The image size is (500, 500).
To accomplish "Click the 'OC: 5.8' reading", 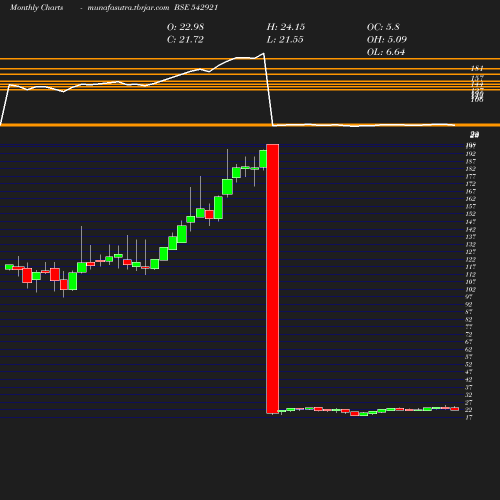I will pyautogui.click(x=383, y=27).
